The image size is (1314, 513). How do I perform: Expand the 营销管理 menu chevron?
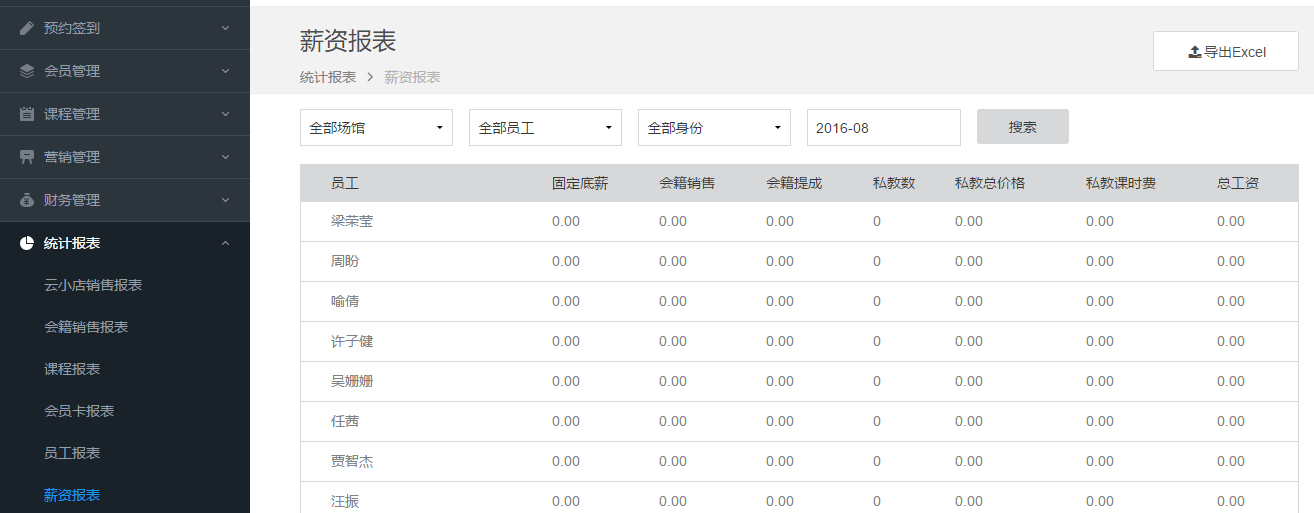coord(226,157)
